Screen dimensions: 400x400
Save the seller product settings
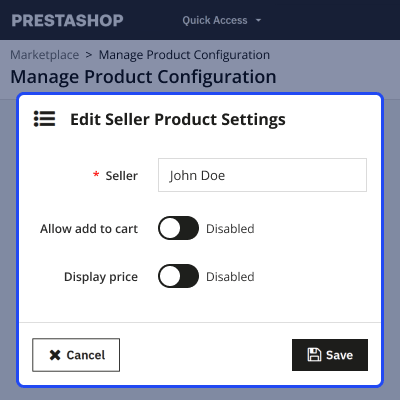(330, 355)
